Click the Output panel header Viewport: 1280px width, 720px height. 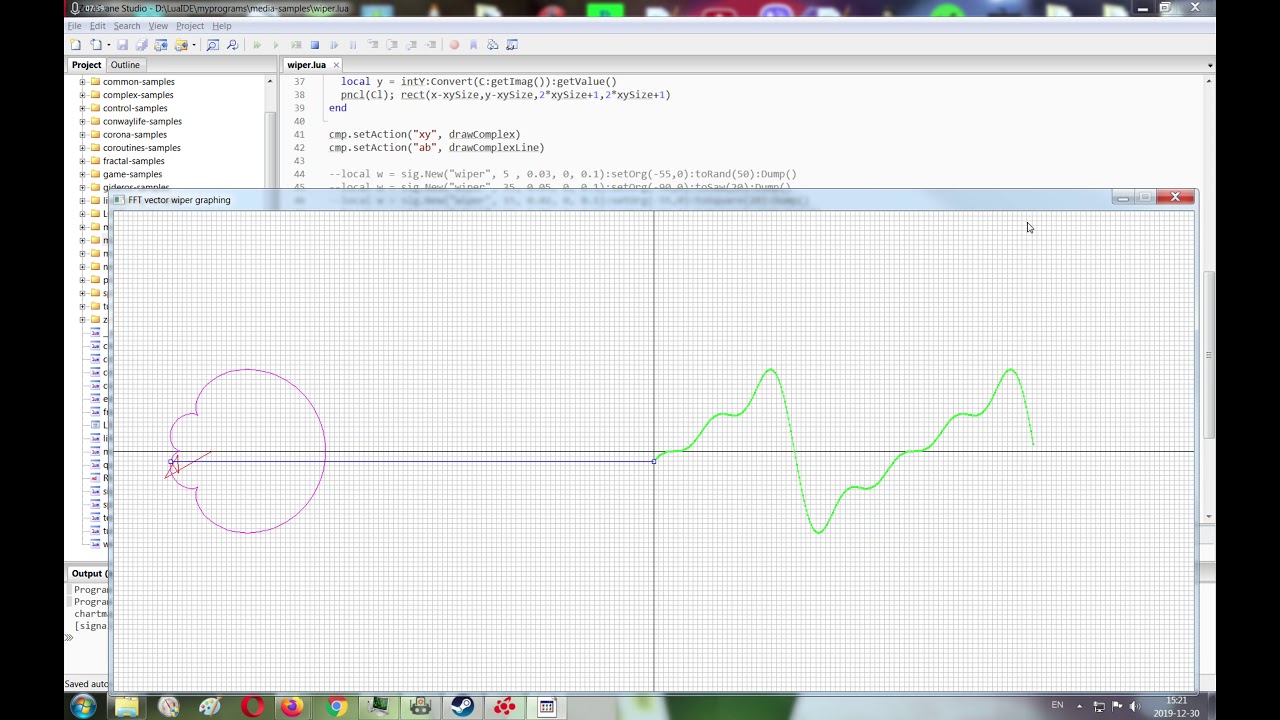(88, 574)
